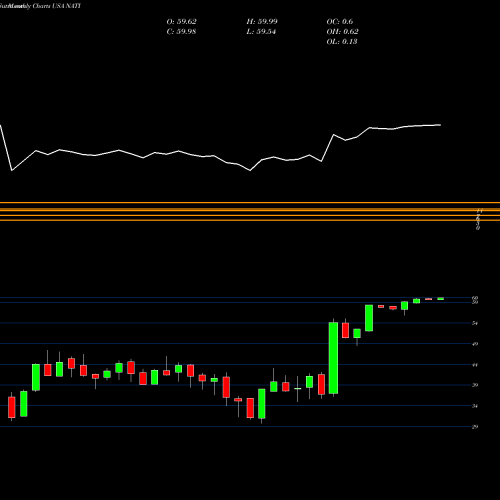500x500 pixels.
Task: Click the 'OH: 0.62' readout
Action: pos(342,32)
